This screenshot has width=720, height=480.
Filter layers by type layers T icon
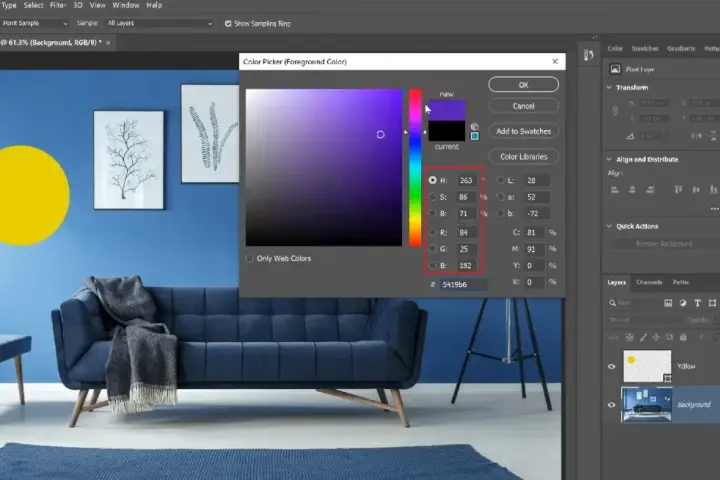(698, 303)
